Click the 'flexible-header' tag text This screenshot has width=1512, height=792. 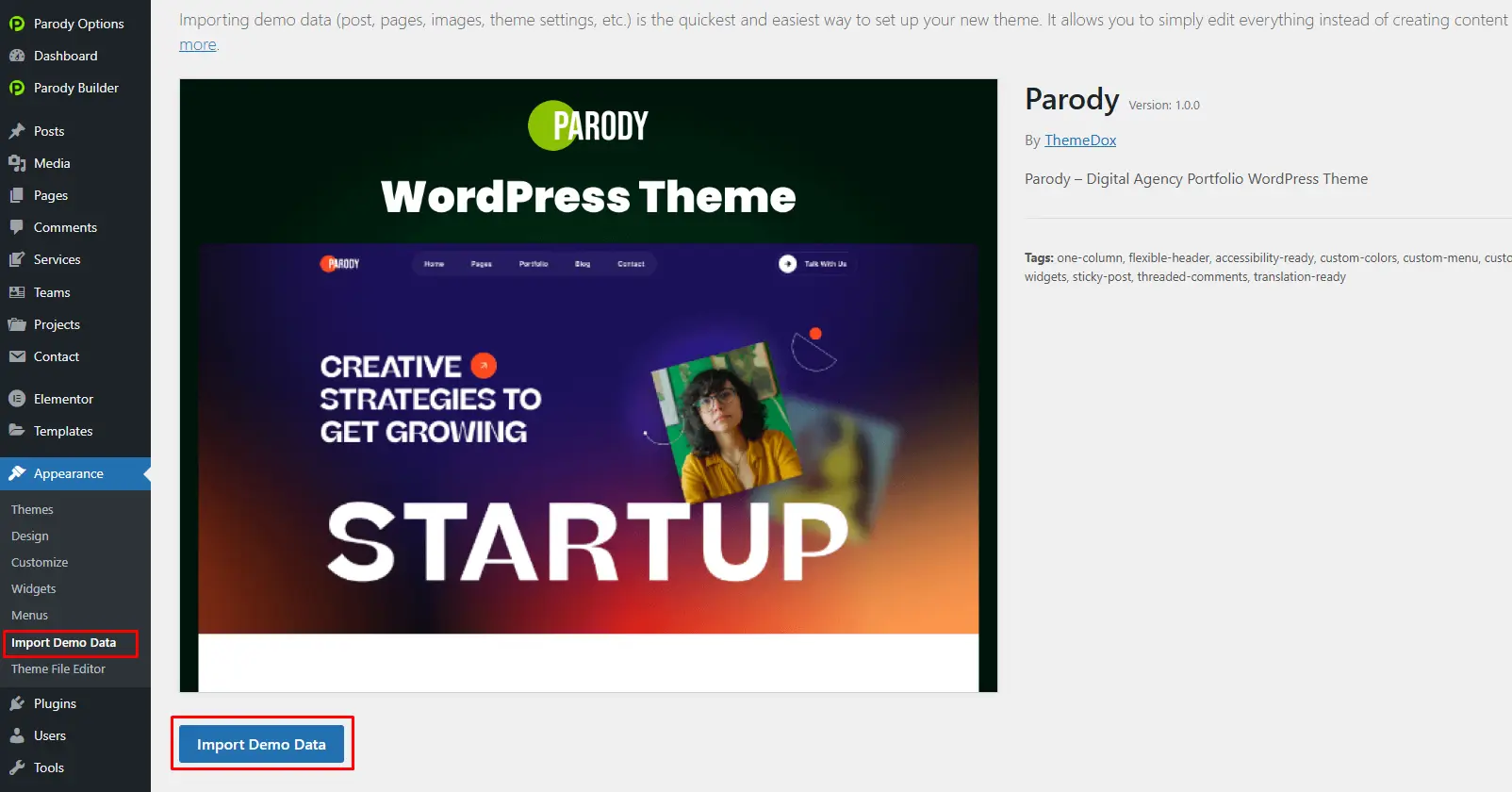(1169, 258)
